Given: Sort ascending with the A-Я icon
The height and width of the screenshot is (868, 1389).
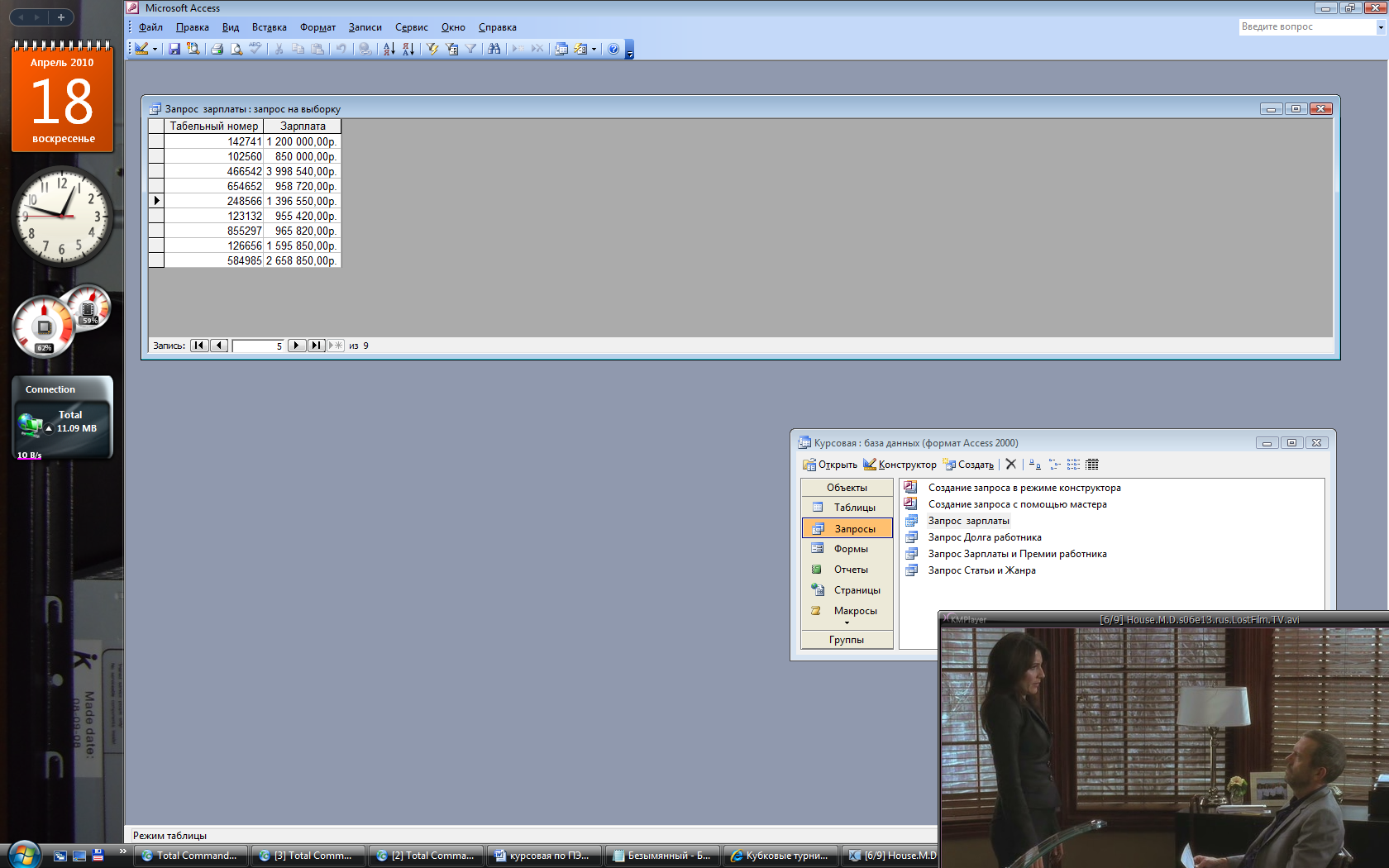Looking at the screenshot, I should tap(389, 49).
